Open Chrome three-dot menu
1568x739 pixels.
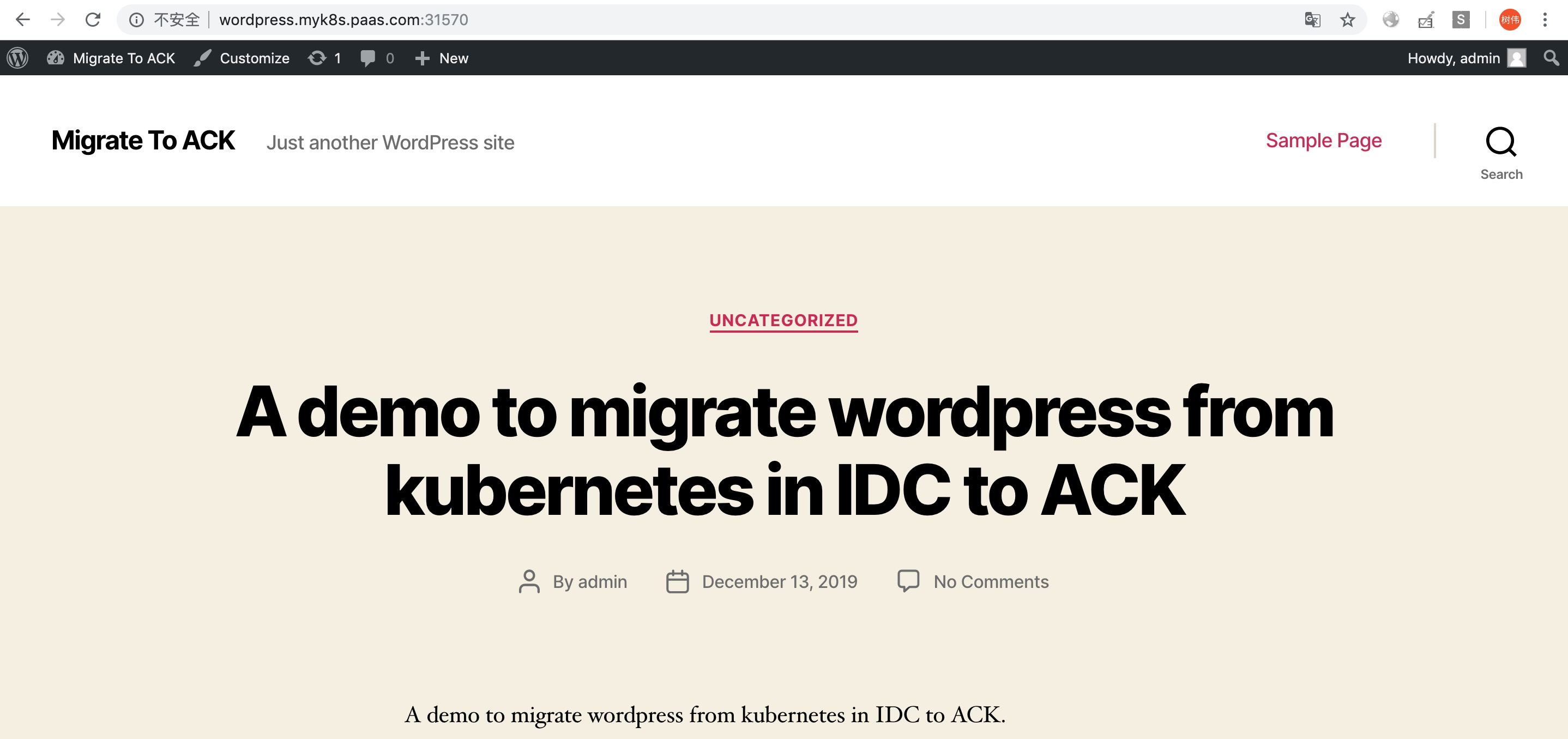1545,20
